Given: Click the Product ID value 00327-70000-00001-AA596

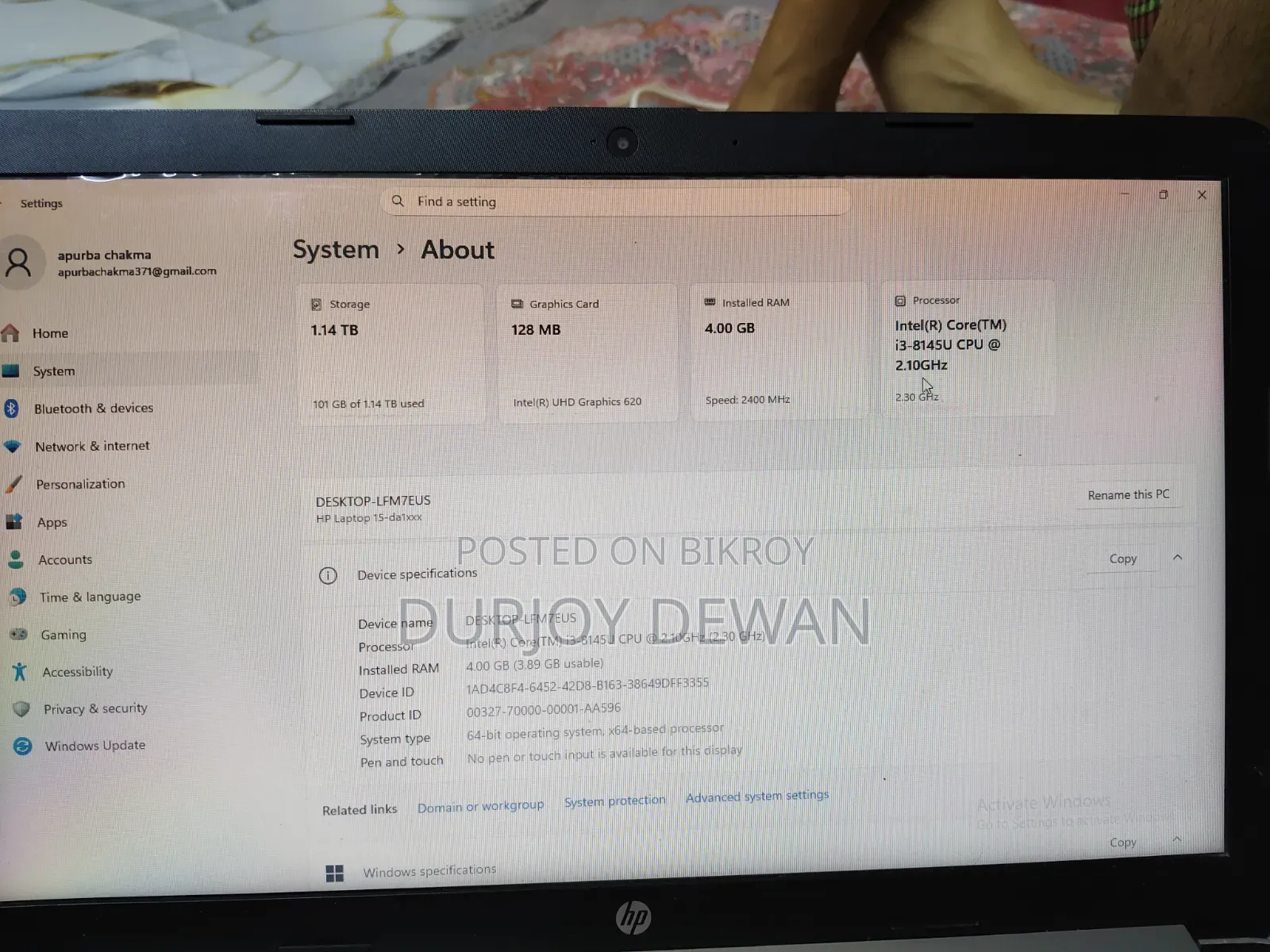Looking at the screenshot, I should pyautogui.click(x=543, y=709).
